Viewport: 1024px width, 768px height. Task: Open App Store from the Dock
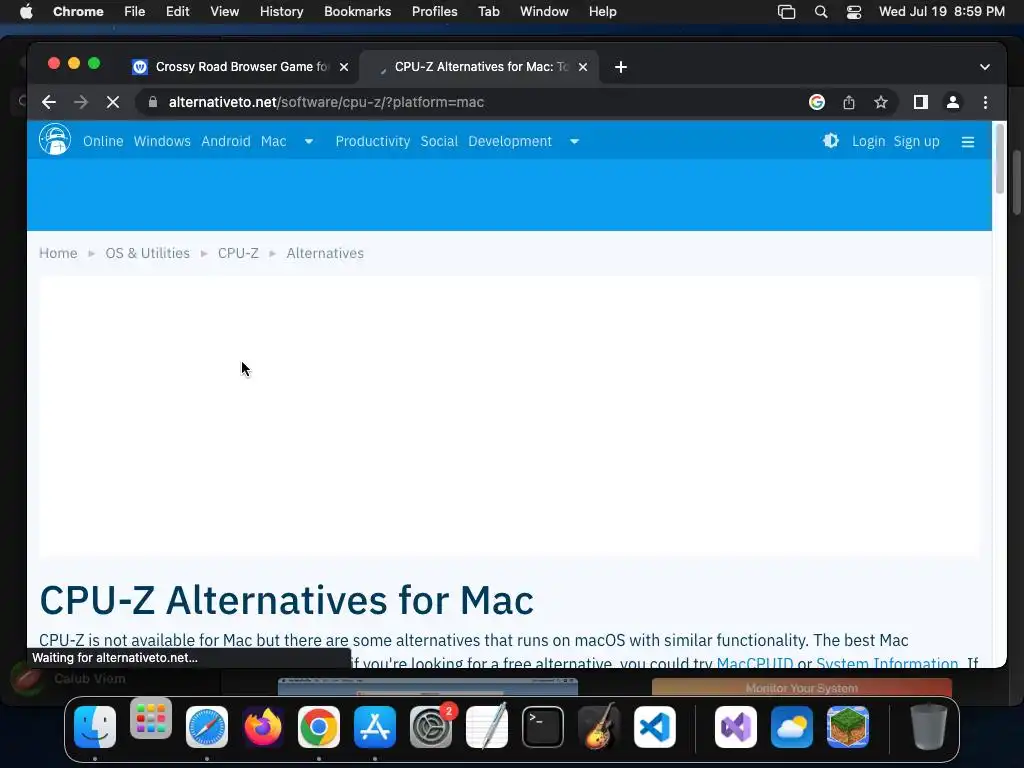[x=375, y=726]
